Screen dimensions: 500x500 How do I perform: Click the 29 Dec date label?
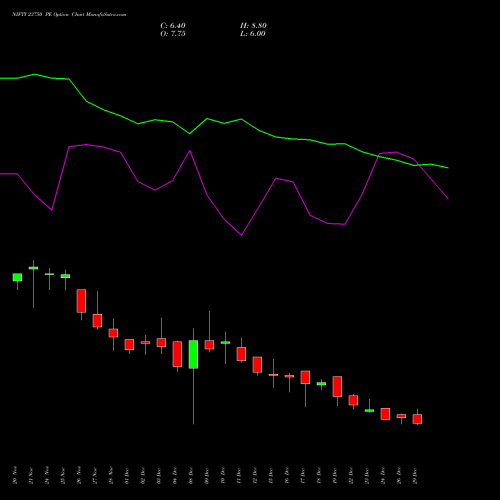coord(415,475)
